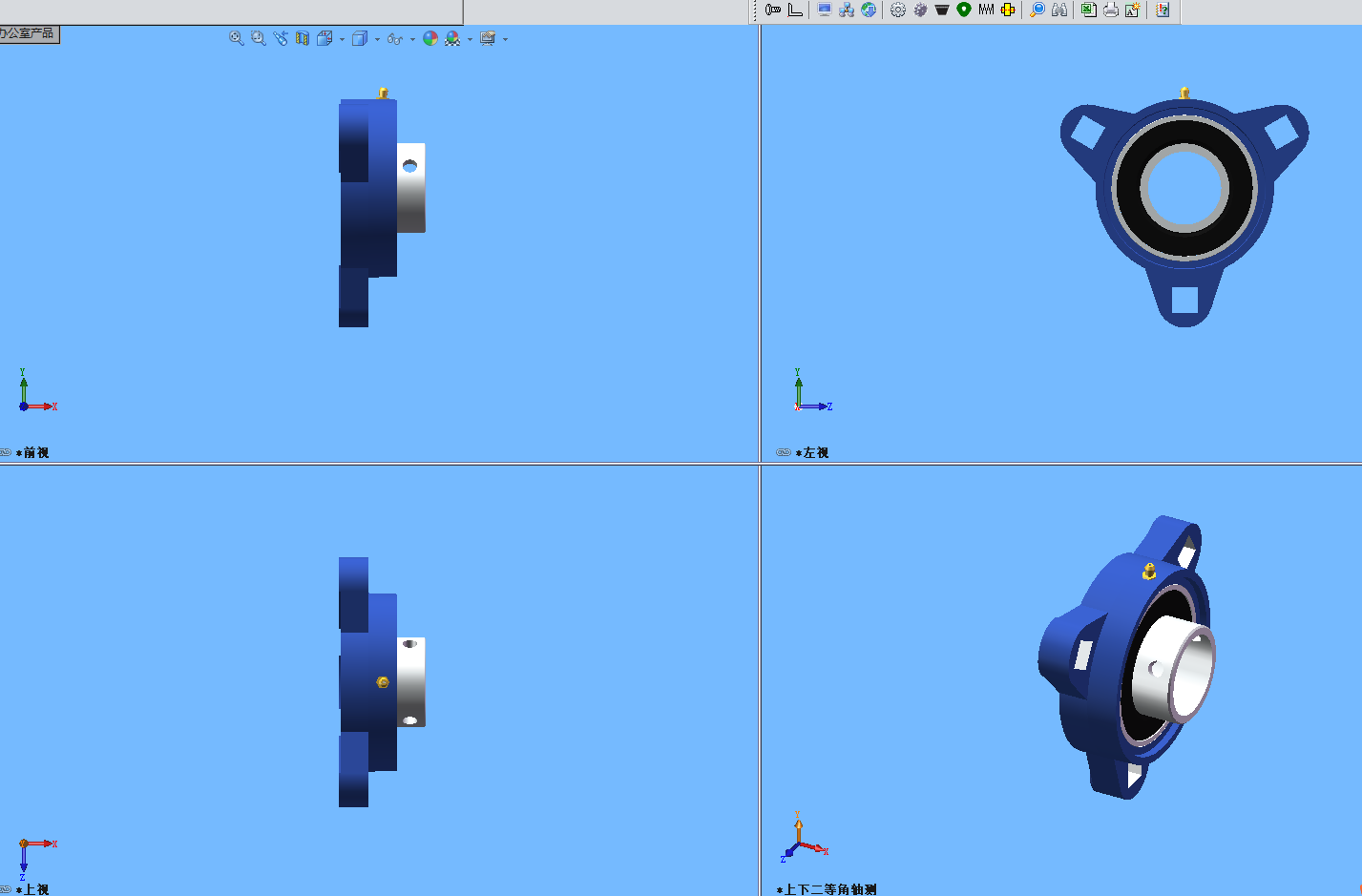The width and height of the screenshot is (1362, 896).
Task: Click the View Orientation cube icon
Action: click(325, 38)
